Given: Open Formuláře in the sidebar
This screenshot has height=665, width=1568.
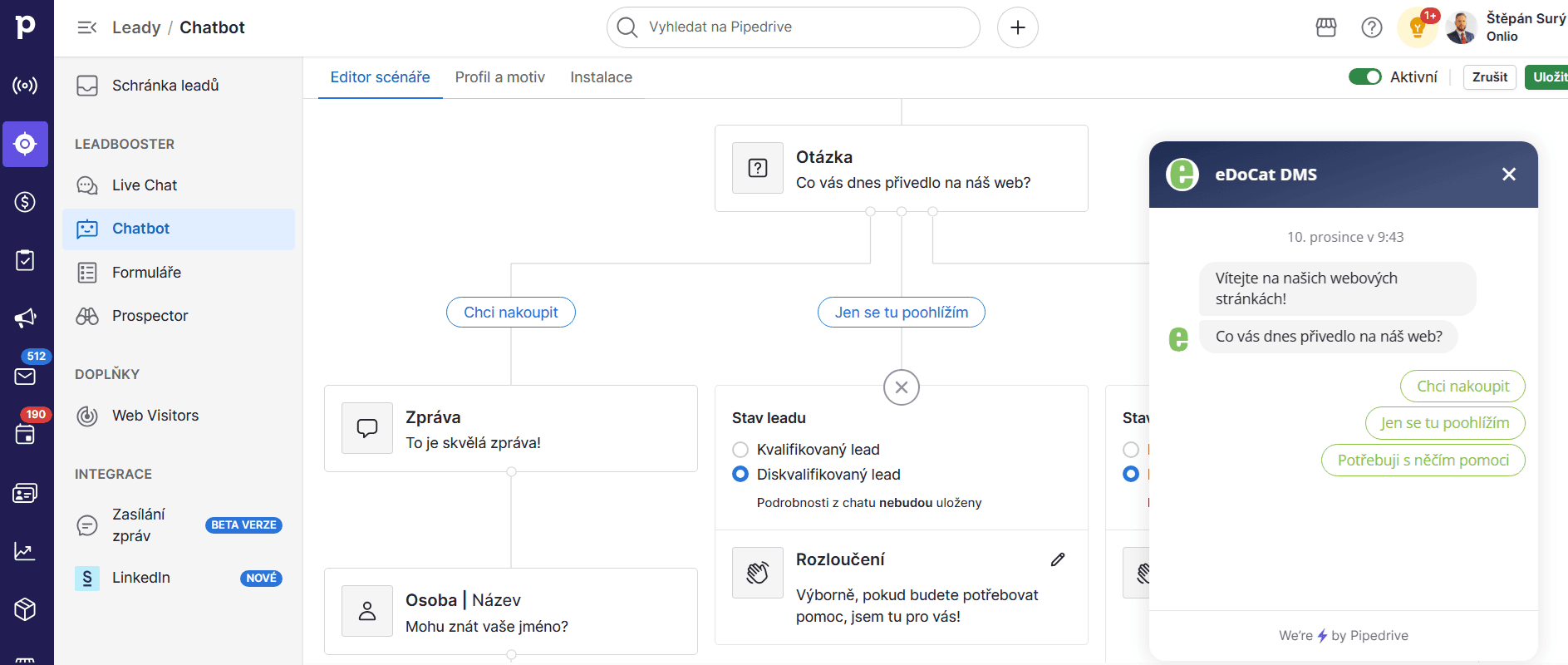Looking at the screenshot, I should (x=179, y=273).
